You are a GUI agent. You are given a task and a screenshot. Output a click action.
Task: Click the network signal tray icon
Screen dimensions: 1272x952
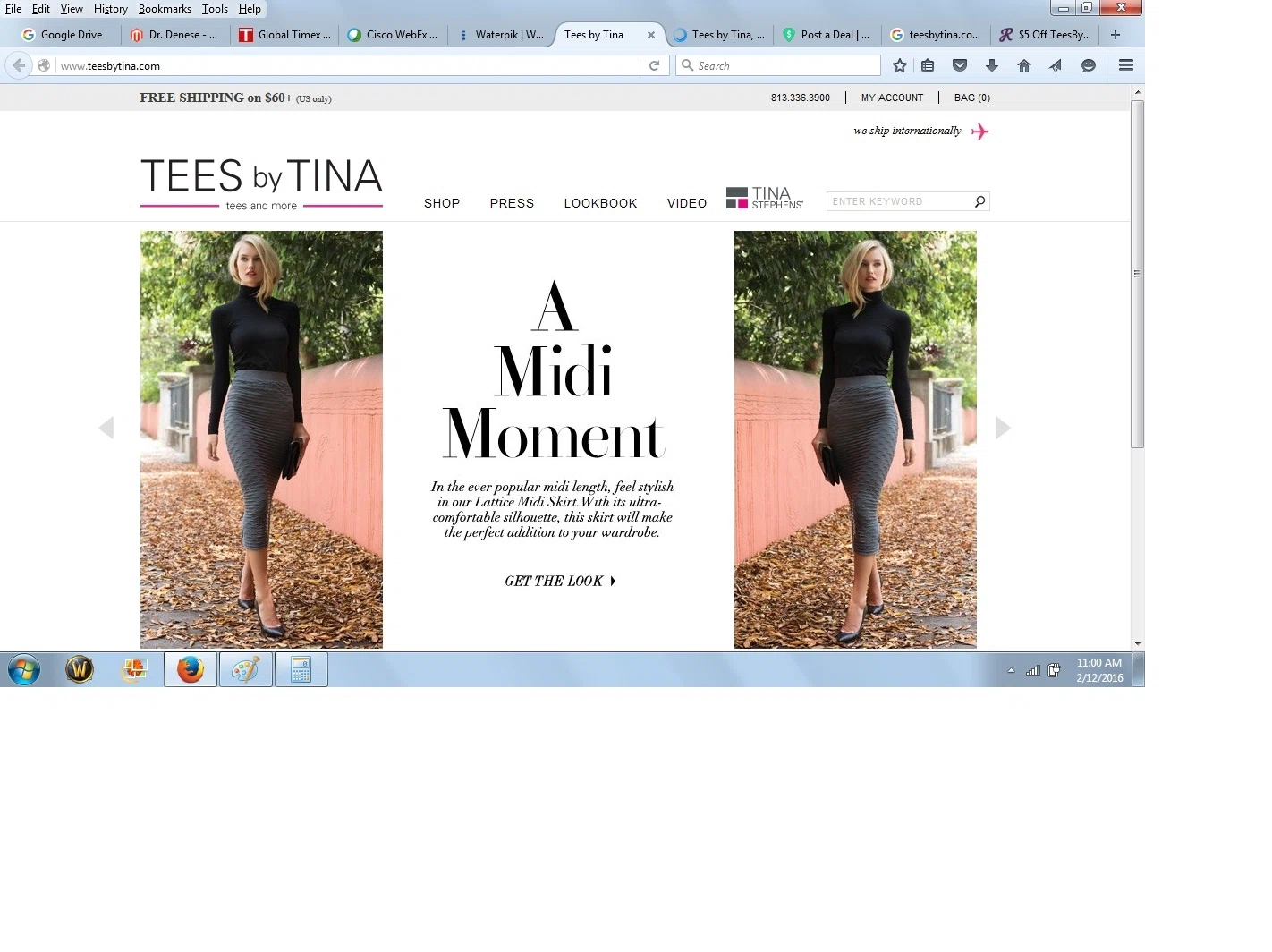click(x=1032, y=670)
